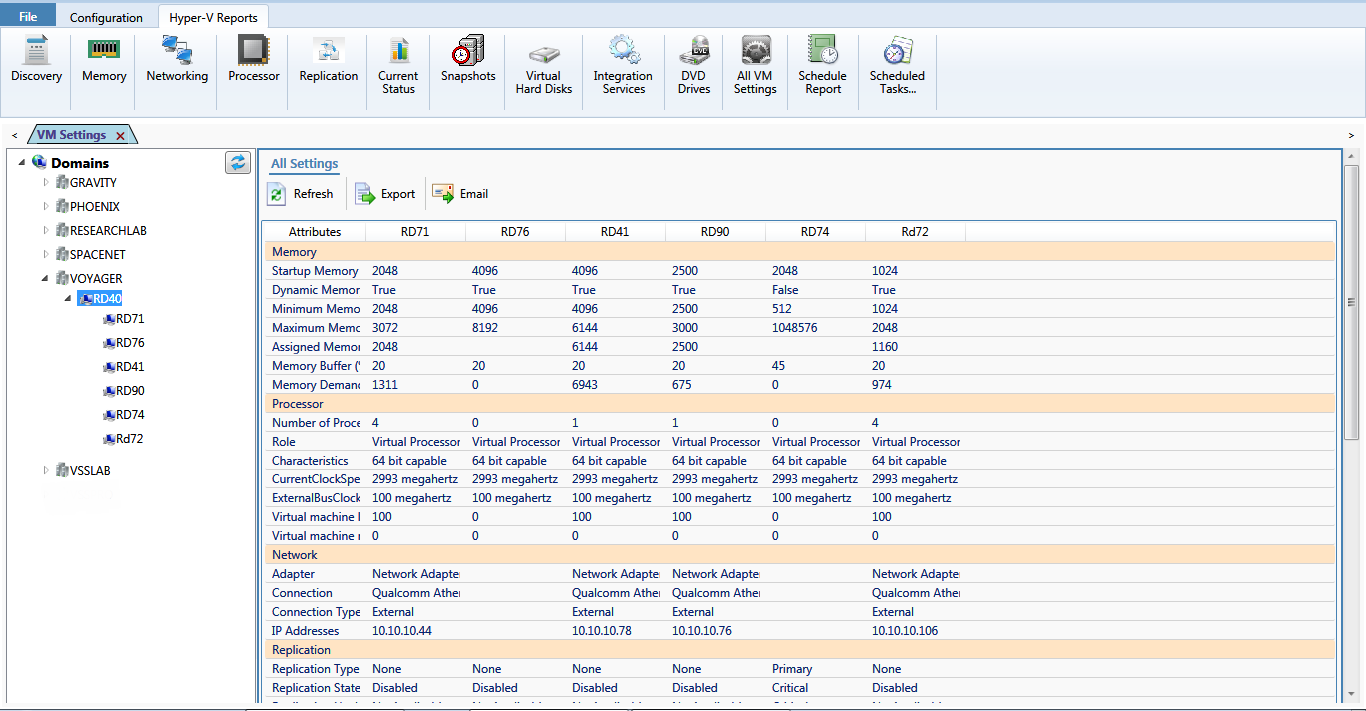Viewport: 1366px width, 711px height.
Task: Select the RD74 virtual machine in tree
Action: point(129,415)
